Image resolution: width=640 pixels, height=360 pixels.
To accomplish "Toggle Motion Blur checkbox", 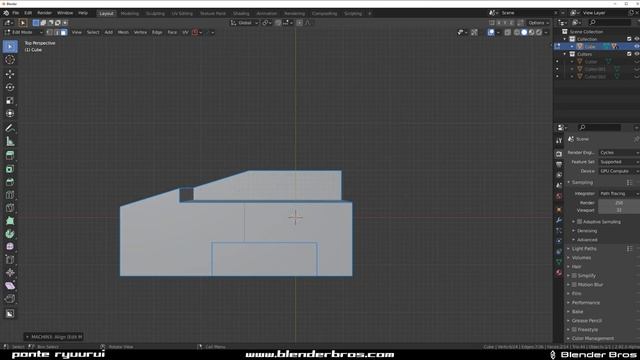I will [x=574, y=284].
